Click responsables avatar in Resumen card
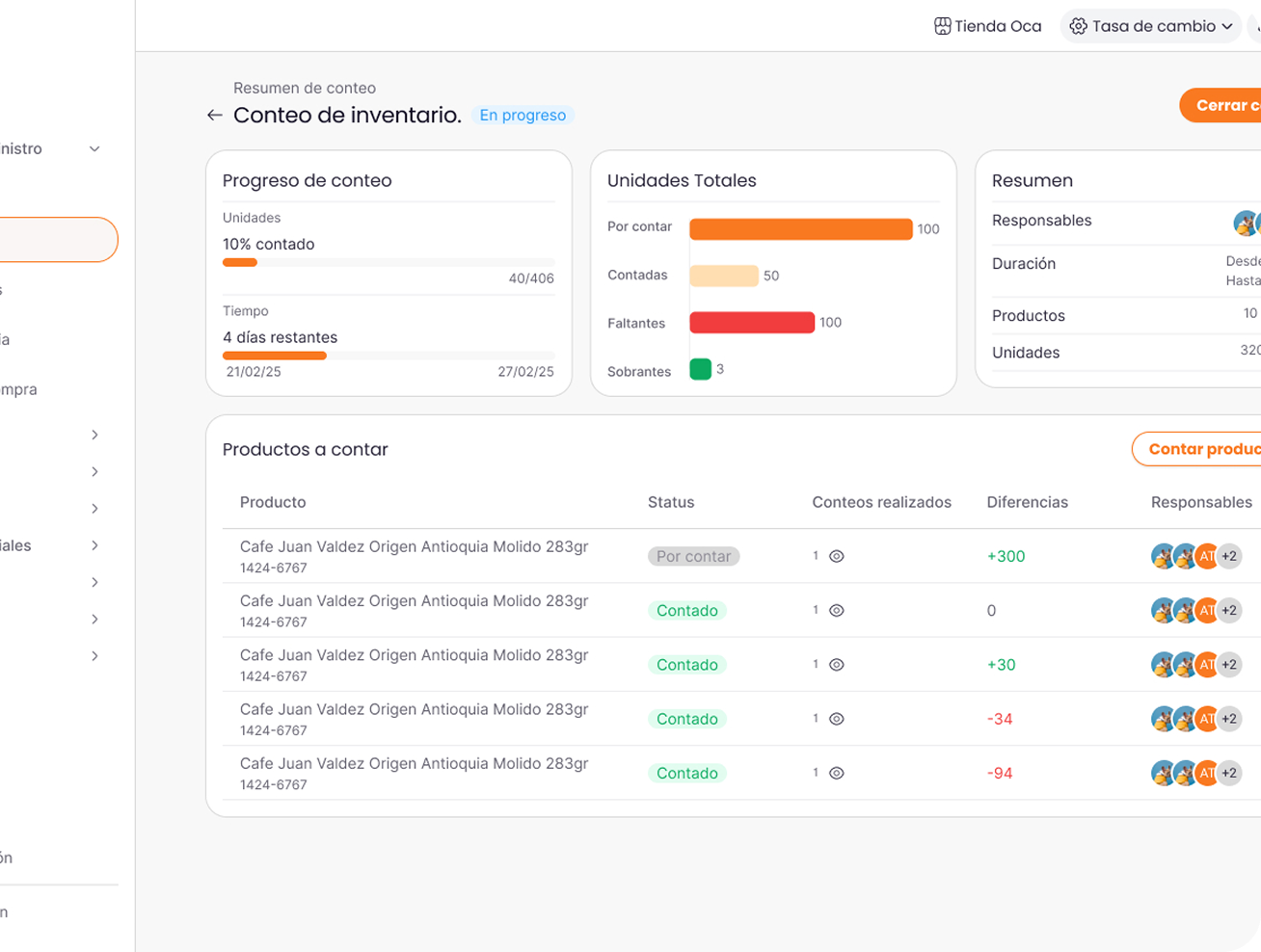1261x952 pixels. [x=1246, y=223]
